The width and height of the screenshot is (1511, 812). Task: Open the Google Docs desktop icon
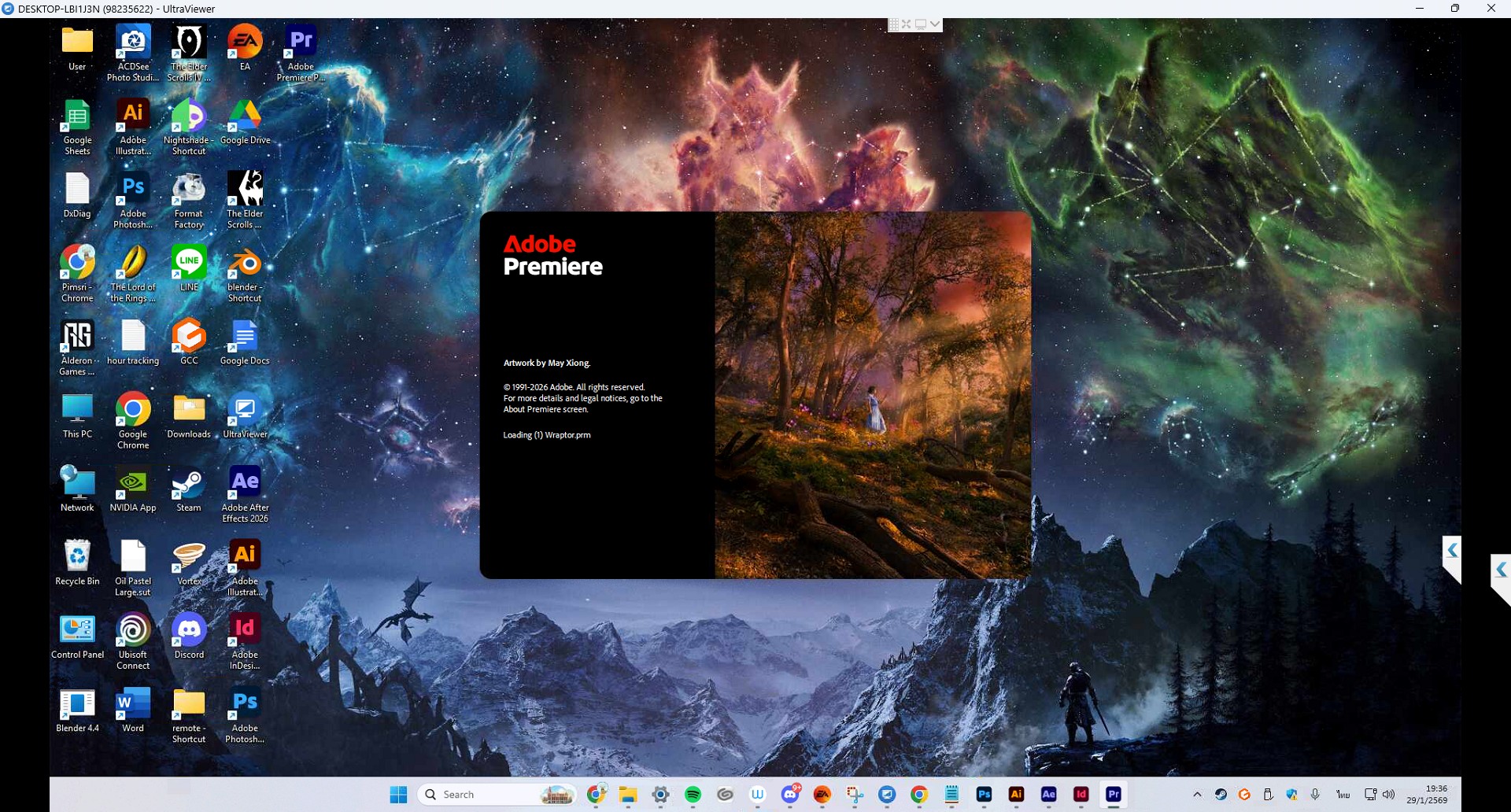click(245, 343)
